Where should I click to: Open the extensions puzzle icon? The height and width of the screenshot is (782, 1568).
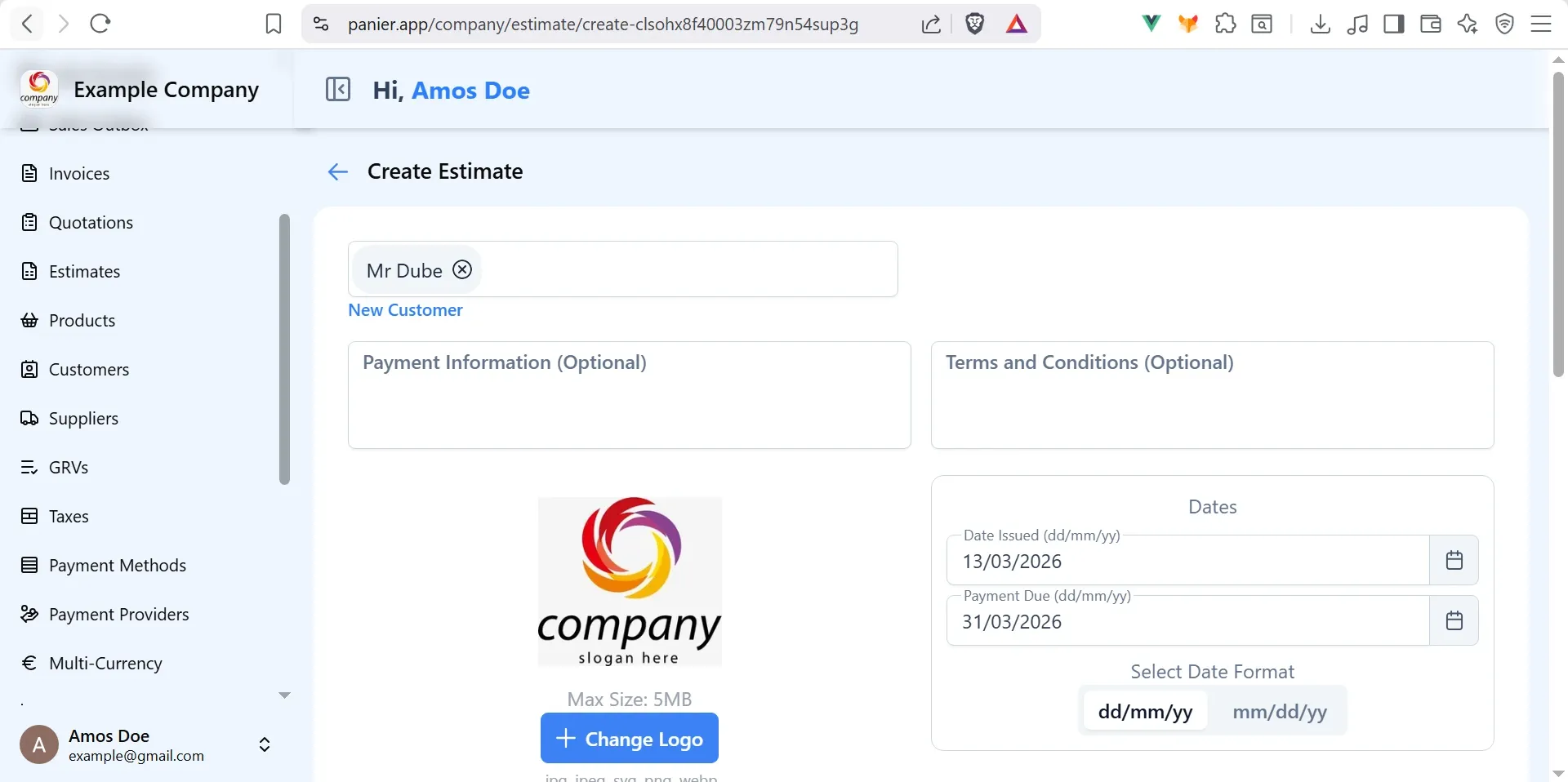point(1225,24)
